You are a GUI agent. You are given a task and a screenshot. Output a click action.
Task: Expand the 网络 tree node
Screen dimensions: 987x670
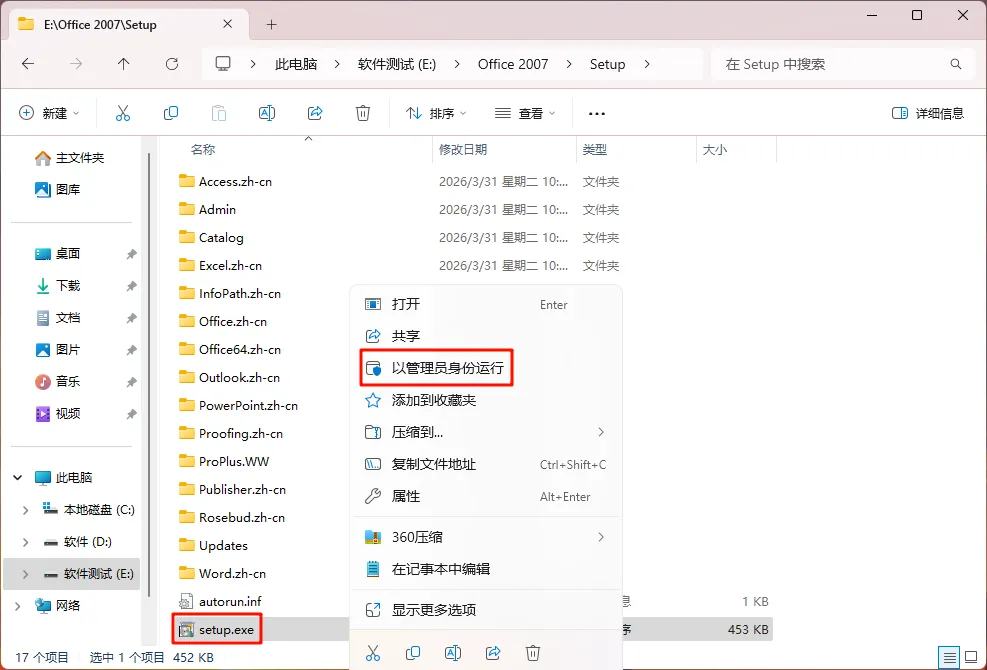pyautogui.click(x=18, y=606)
